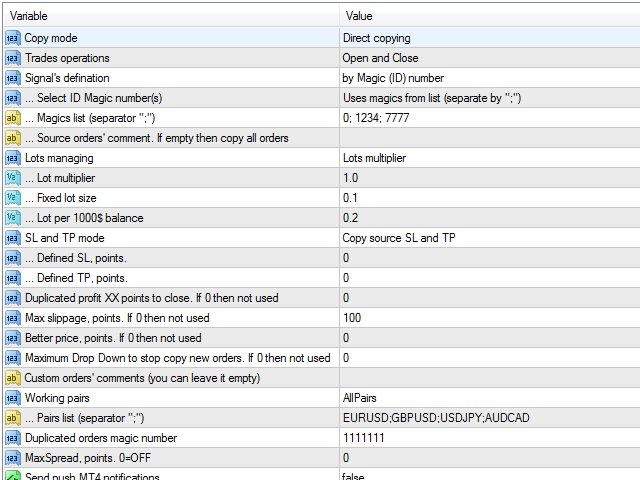The width and height of the screenshot is (640, 480).
Task: Open the Lots multiplier value dropdown
Action: [489, 158]
